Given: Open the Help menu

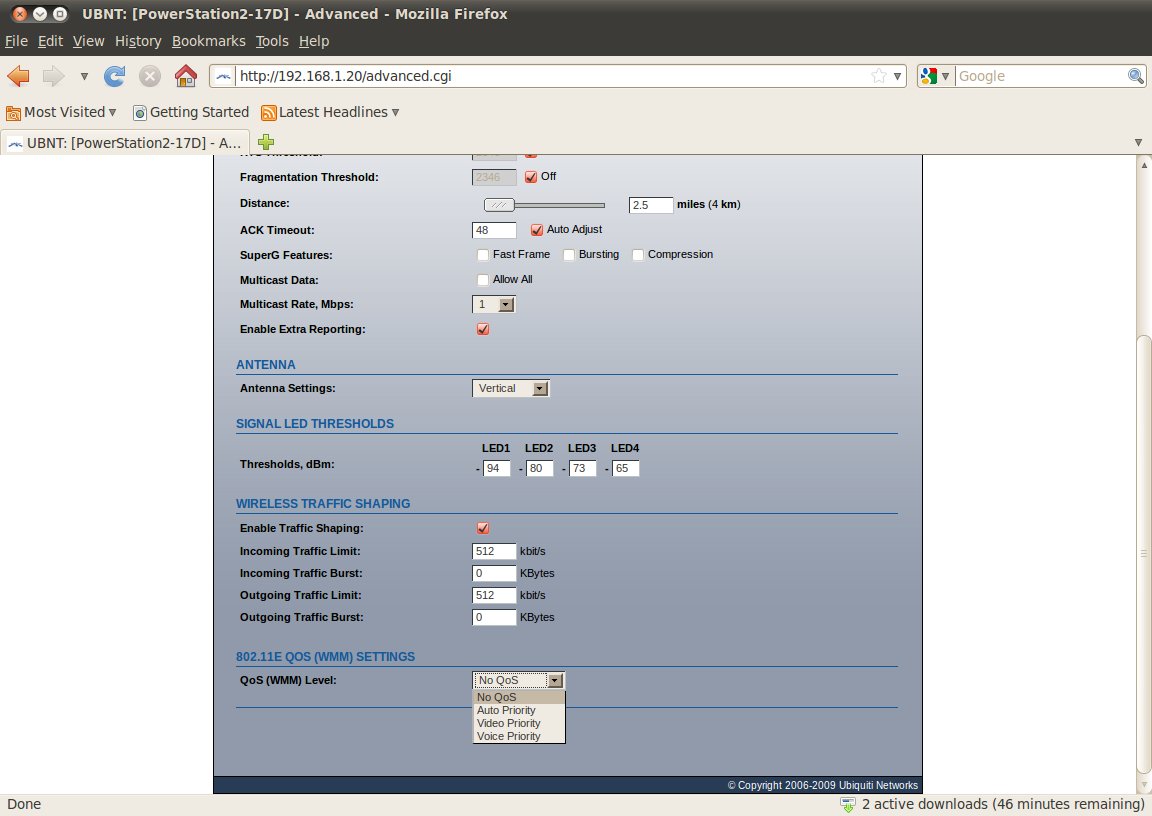Looking at the screenshot, I should pos(314,41).
